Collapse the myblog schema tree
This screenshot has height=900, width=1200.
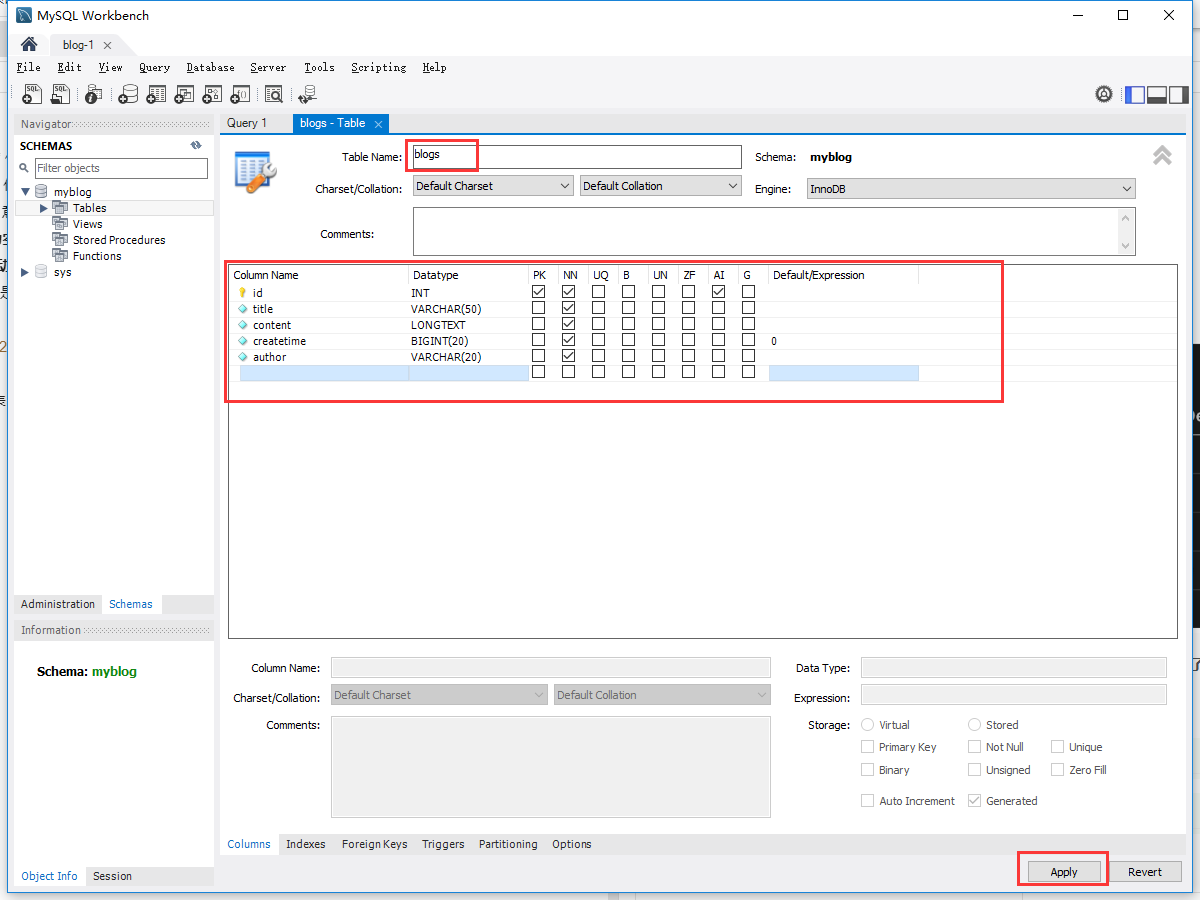pos(26,191)
